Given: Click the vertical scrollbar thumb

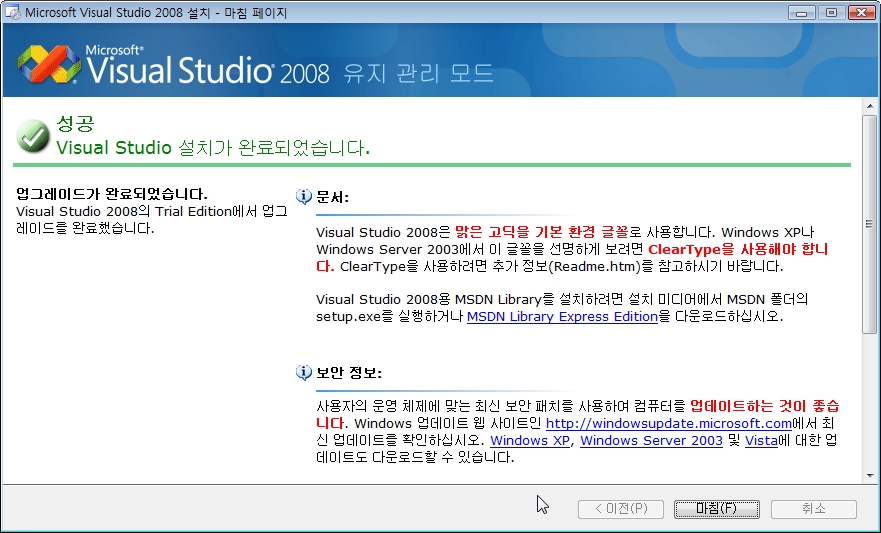Looking at the screenshot, I should (870, 225).
